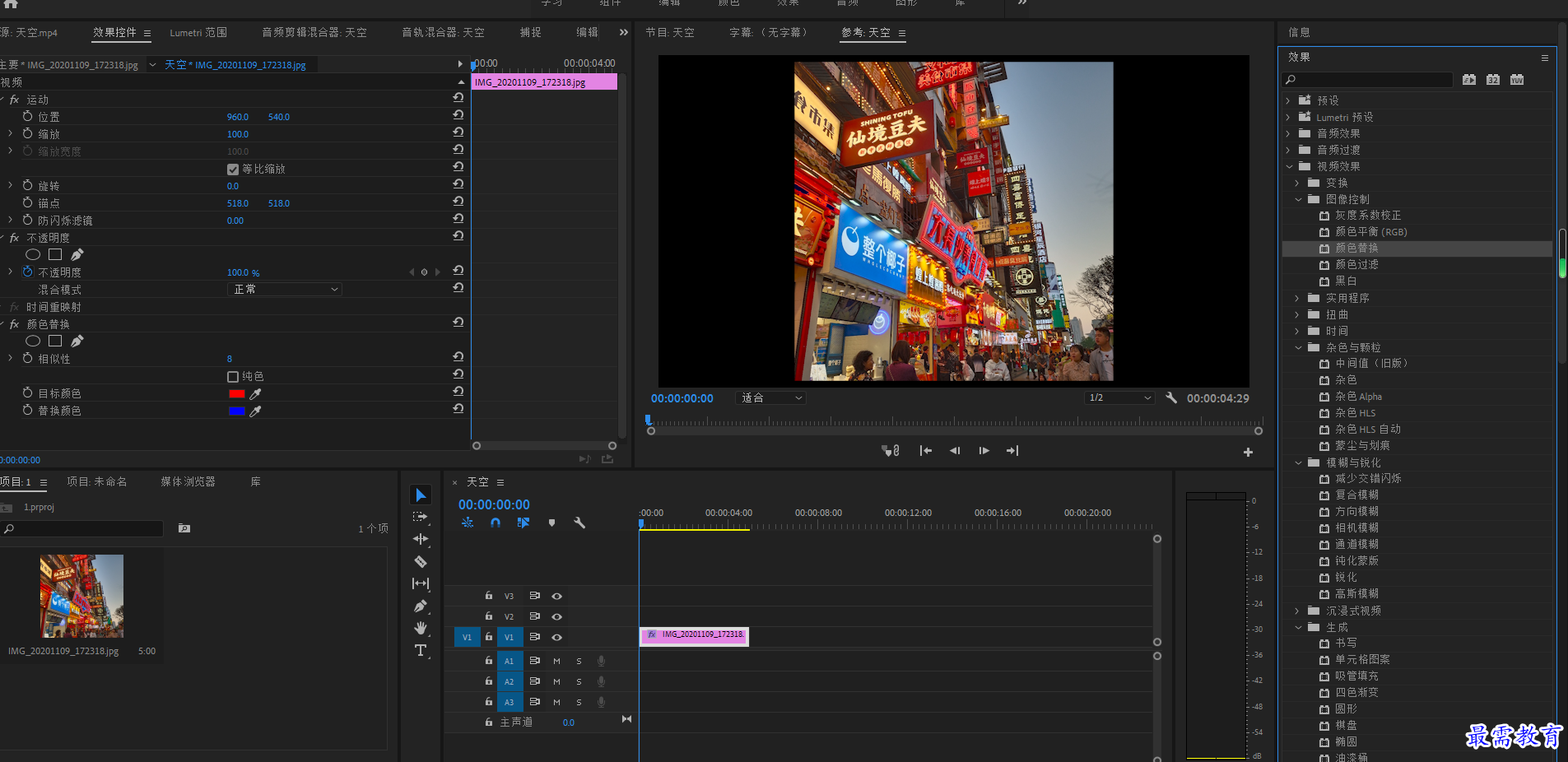Expand the 相似性 property
Viewport: 1568px width, 762px height.
tap(10, 358)
